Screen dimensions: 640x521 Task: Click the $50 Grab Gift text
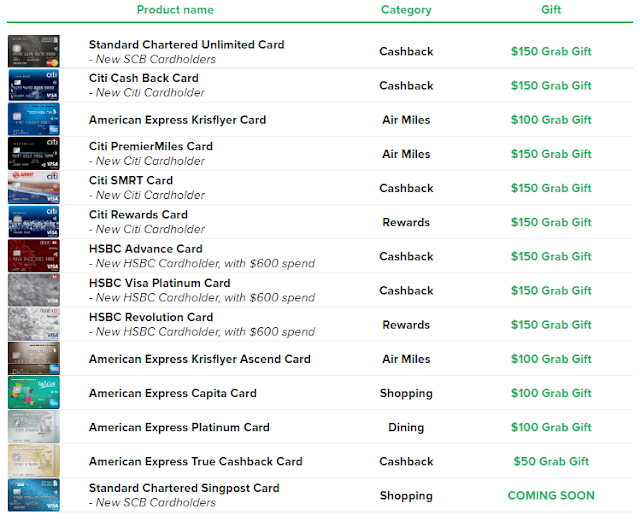click(551, 462)
